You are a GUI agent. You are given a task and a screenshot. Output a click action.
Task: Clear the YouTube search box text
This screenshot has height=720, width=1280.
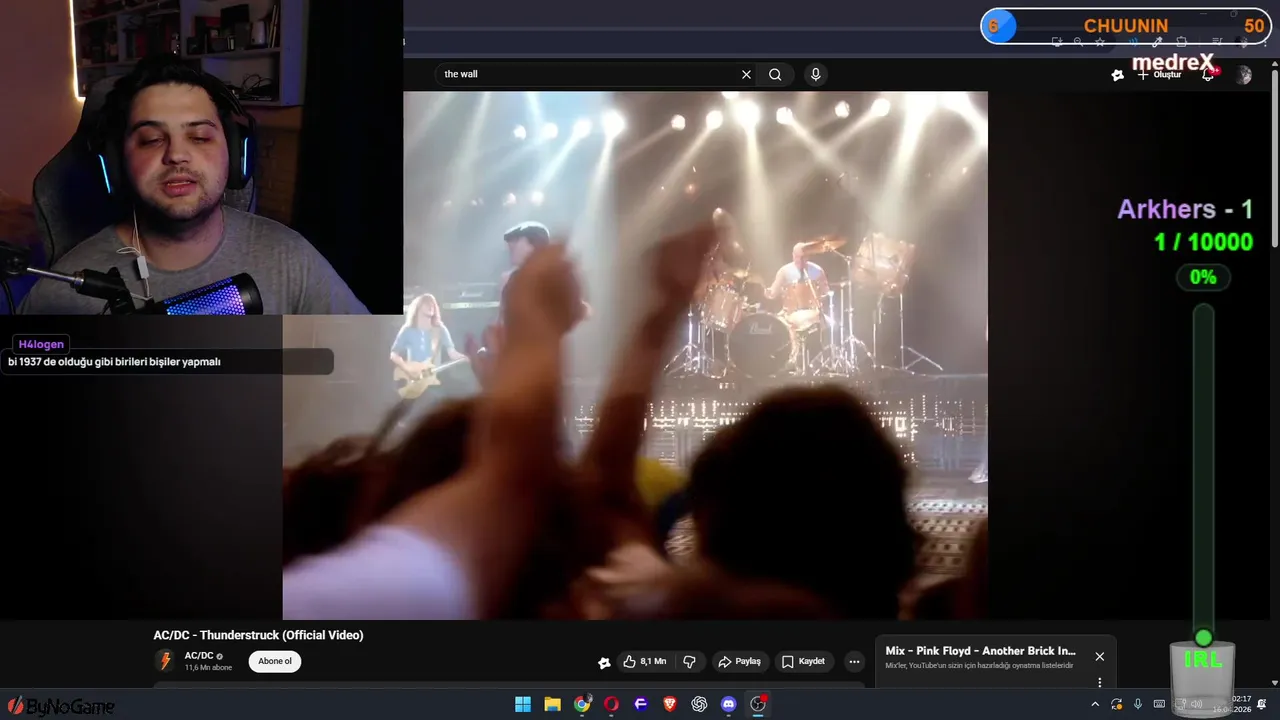(x=746, y=74)
